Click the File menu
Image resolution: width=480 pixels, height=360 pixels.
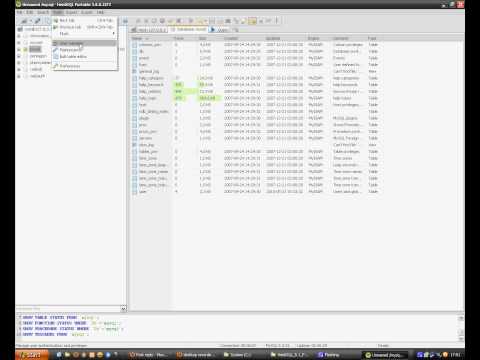click(x=20, y=12)
